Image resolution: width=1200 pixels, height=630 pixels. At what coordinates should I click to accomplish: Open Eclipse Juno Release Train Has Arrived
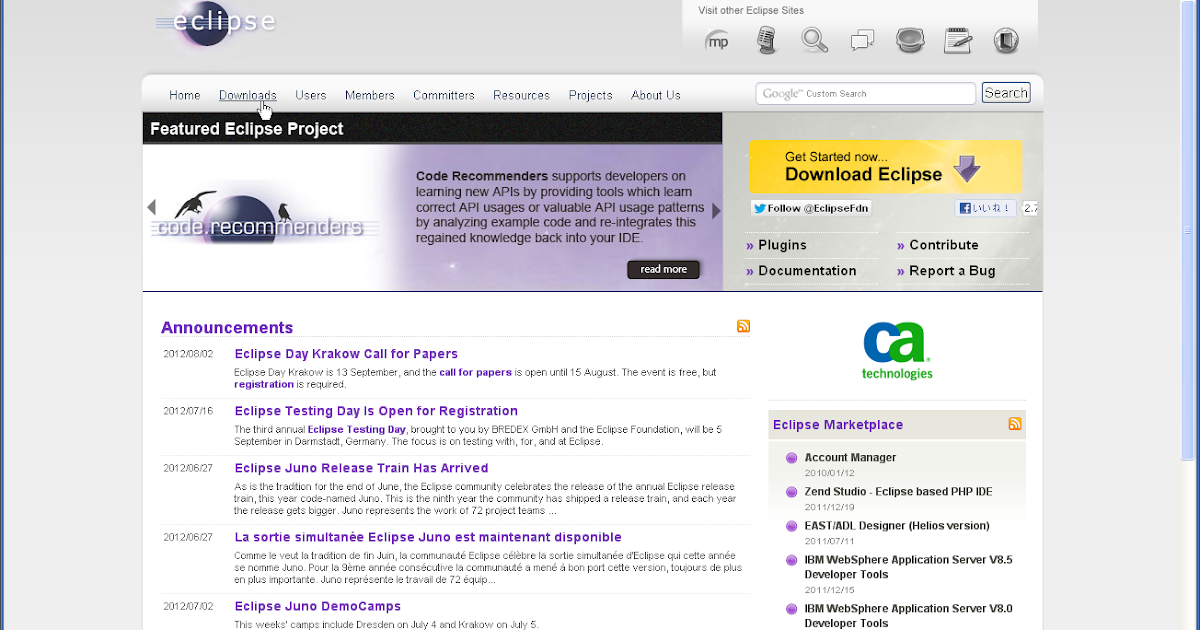[x=361, y=468]
